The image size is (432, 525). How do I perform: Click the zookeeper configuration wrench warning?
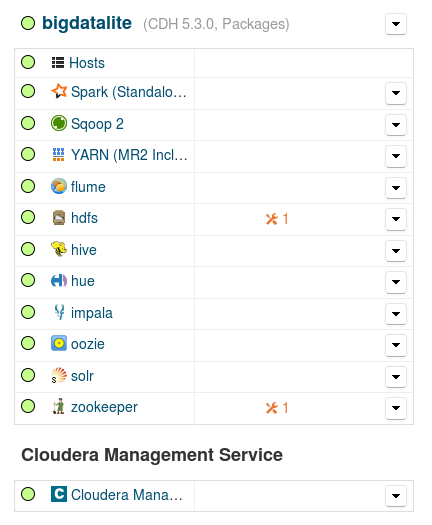click(277, 408)
